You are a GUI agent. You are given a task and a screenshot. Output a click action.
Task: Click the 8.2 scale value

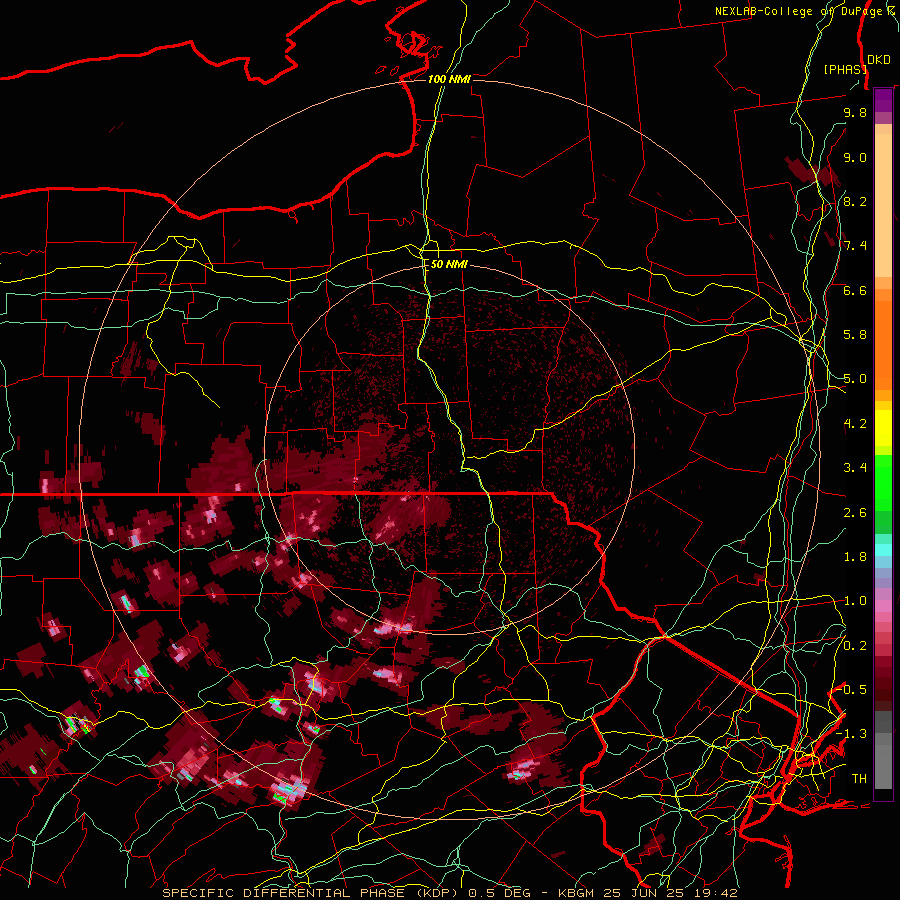click(x=855, y=201)
